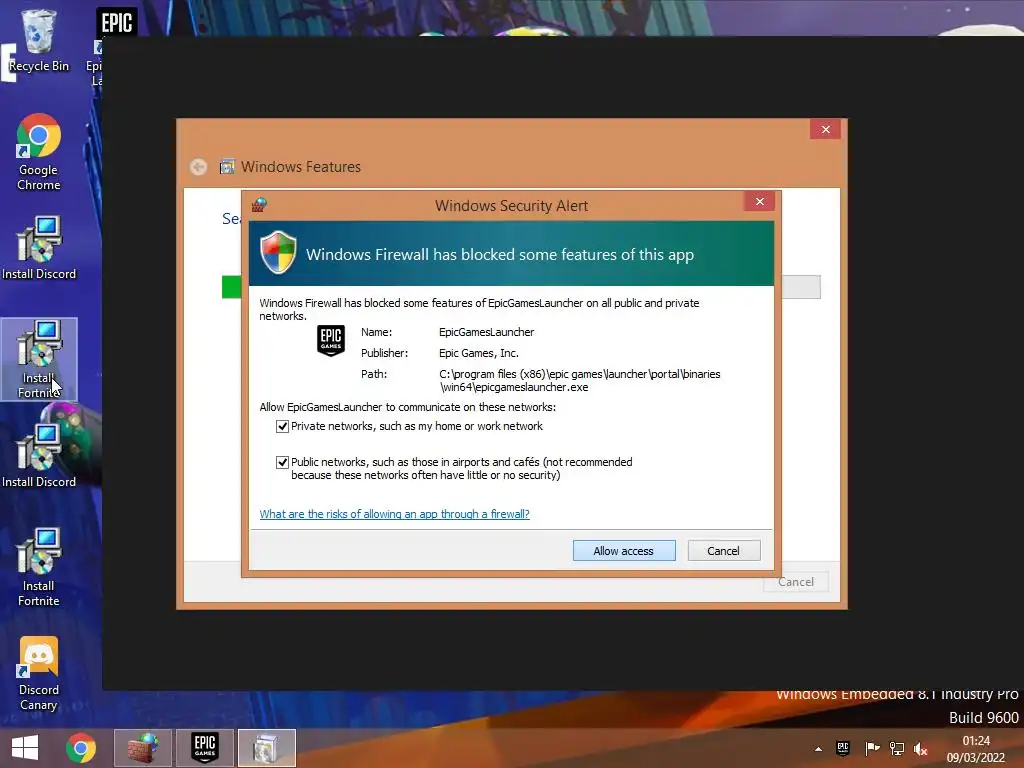Viewport: 1024px width, 768px height.
Task: Switch to Windows Firewall taskbar item
Action: 142,748
